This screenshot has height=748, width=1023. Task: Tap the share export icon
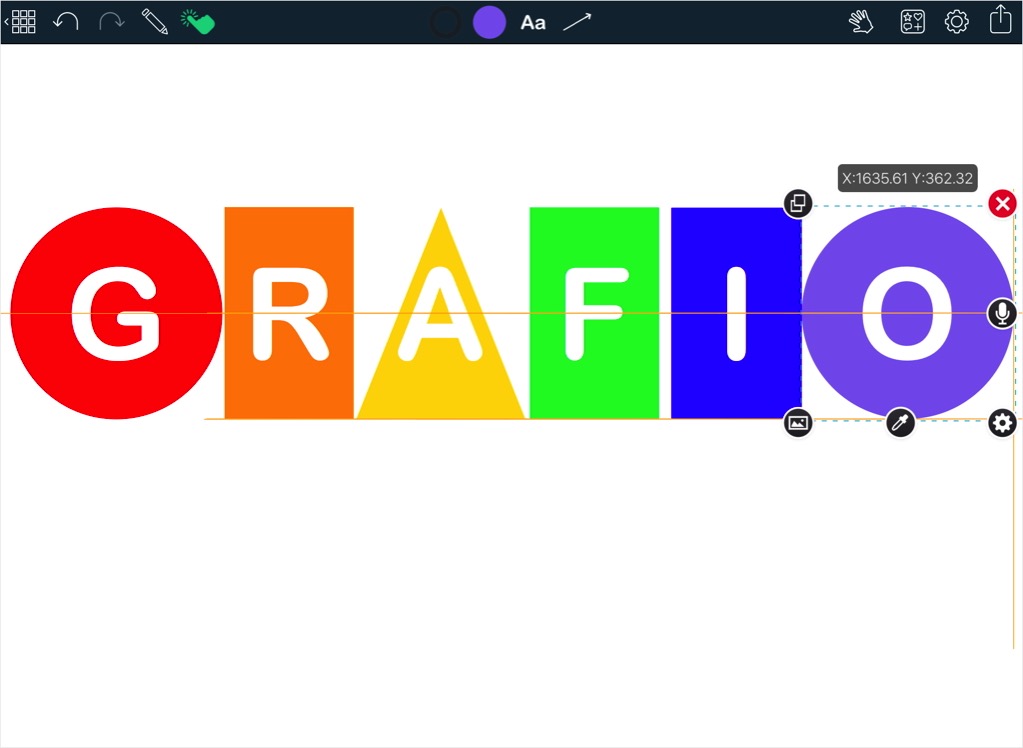pyautogui.click(x=1001, y=20)
